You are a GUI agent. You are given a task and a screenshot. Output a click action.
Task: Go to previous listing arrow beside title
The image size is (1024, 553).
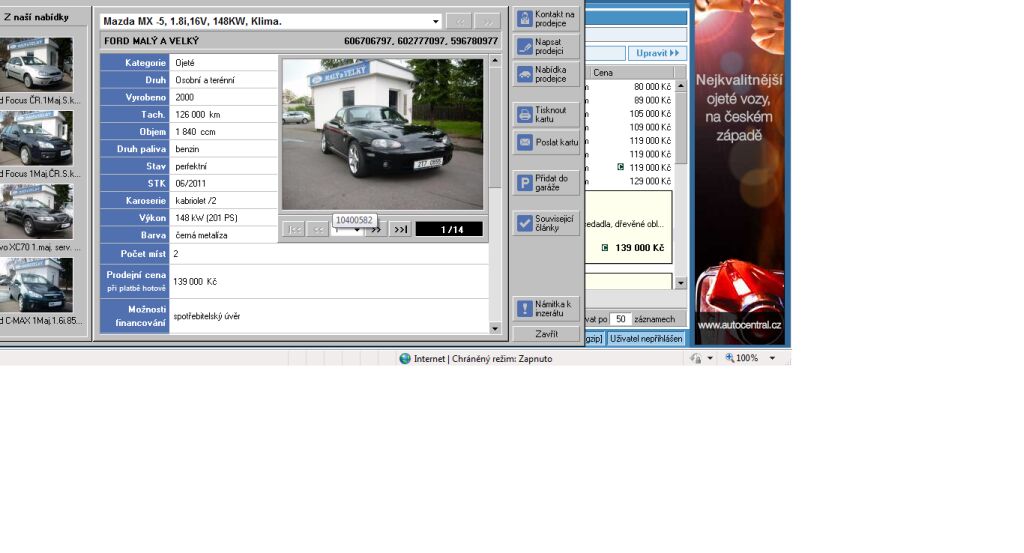point(460,22)
